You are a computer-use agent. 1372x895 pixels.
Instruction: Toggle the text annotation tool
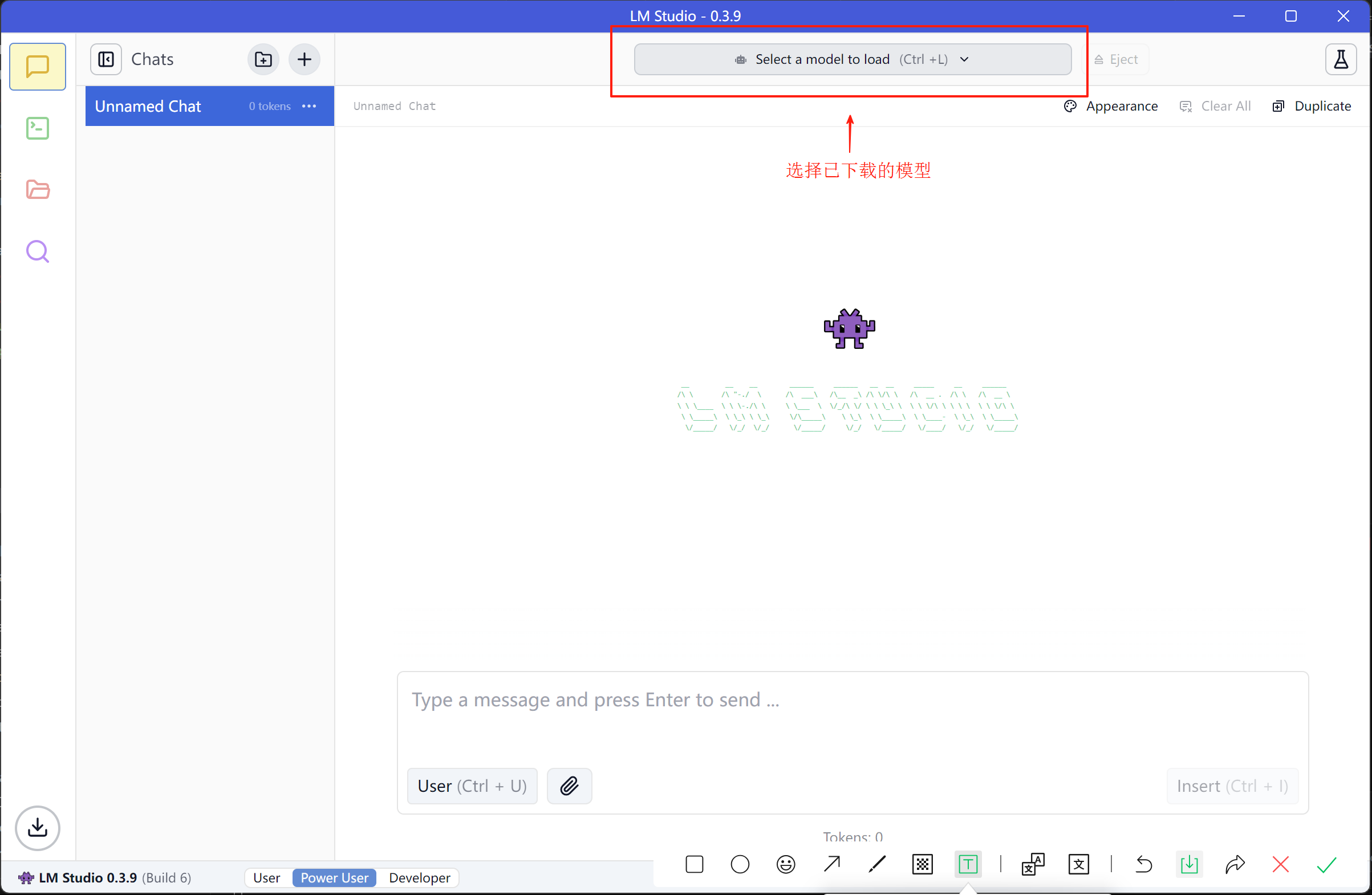pyautogui.click(x=967, y=864)
